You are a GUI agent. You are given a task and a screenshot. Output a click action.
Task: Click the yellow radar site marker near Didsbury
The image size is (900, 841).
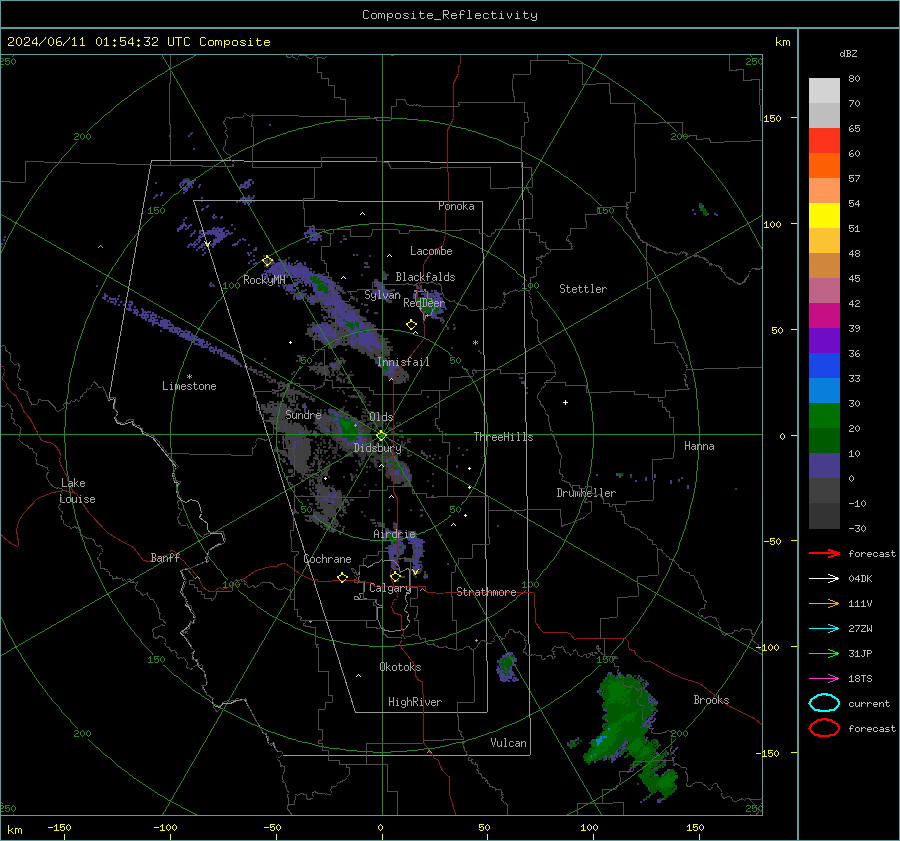pyautogui.click(x=381, y=436)
